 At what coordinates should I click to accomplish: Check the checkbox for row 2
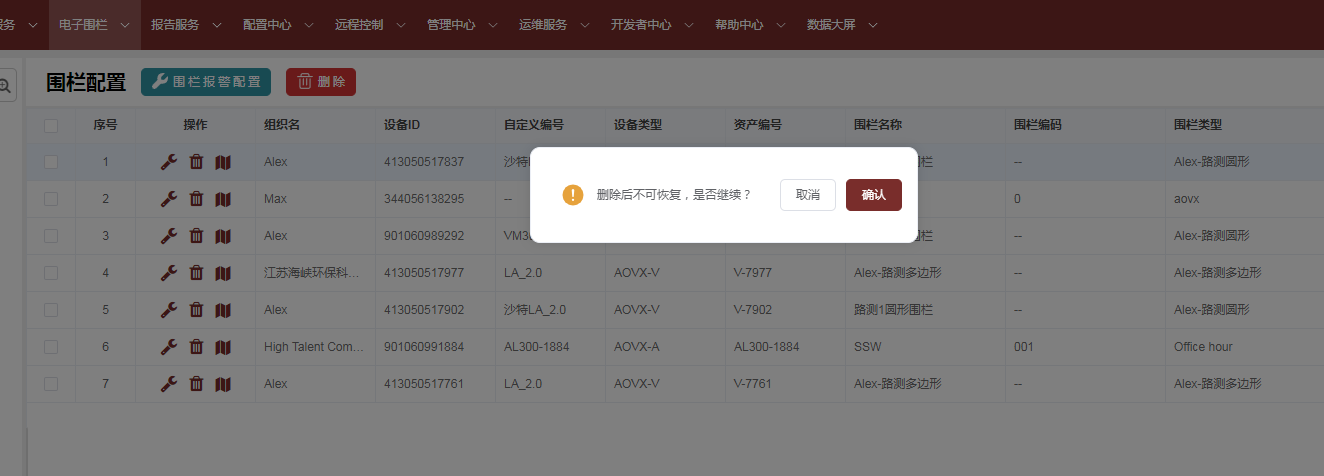[51, 199]
